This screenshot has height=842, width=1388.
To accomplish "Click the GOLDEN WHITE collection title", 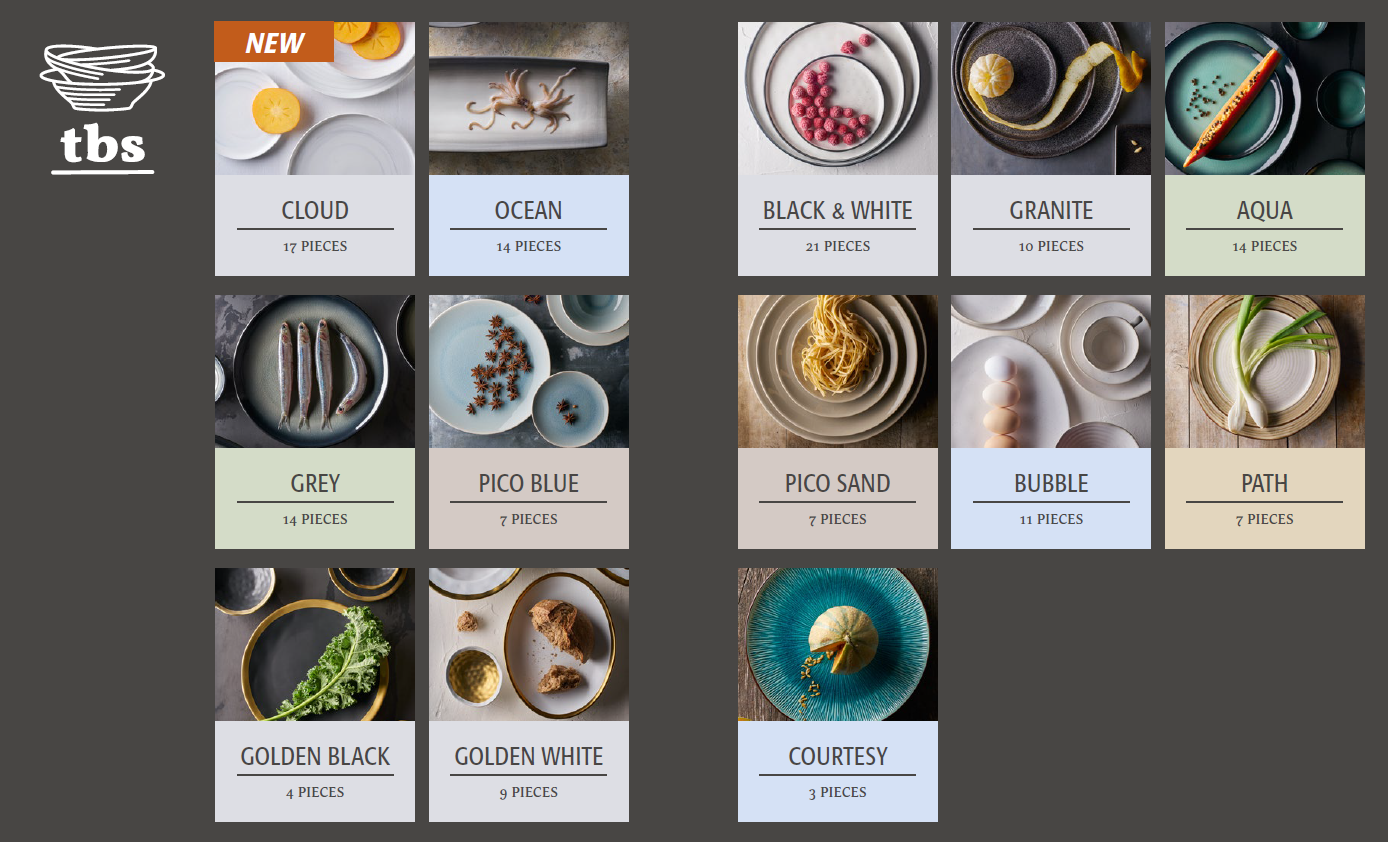I will click(x=529, y=757).
